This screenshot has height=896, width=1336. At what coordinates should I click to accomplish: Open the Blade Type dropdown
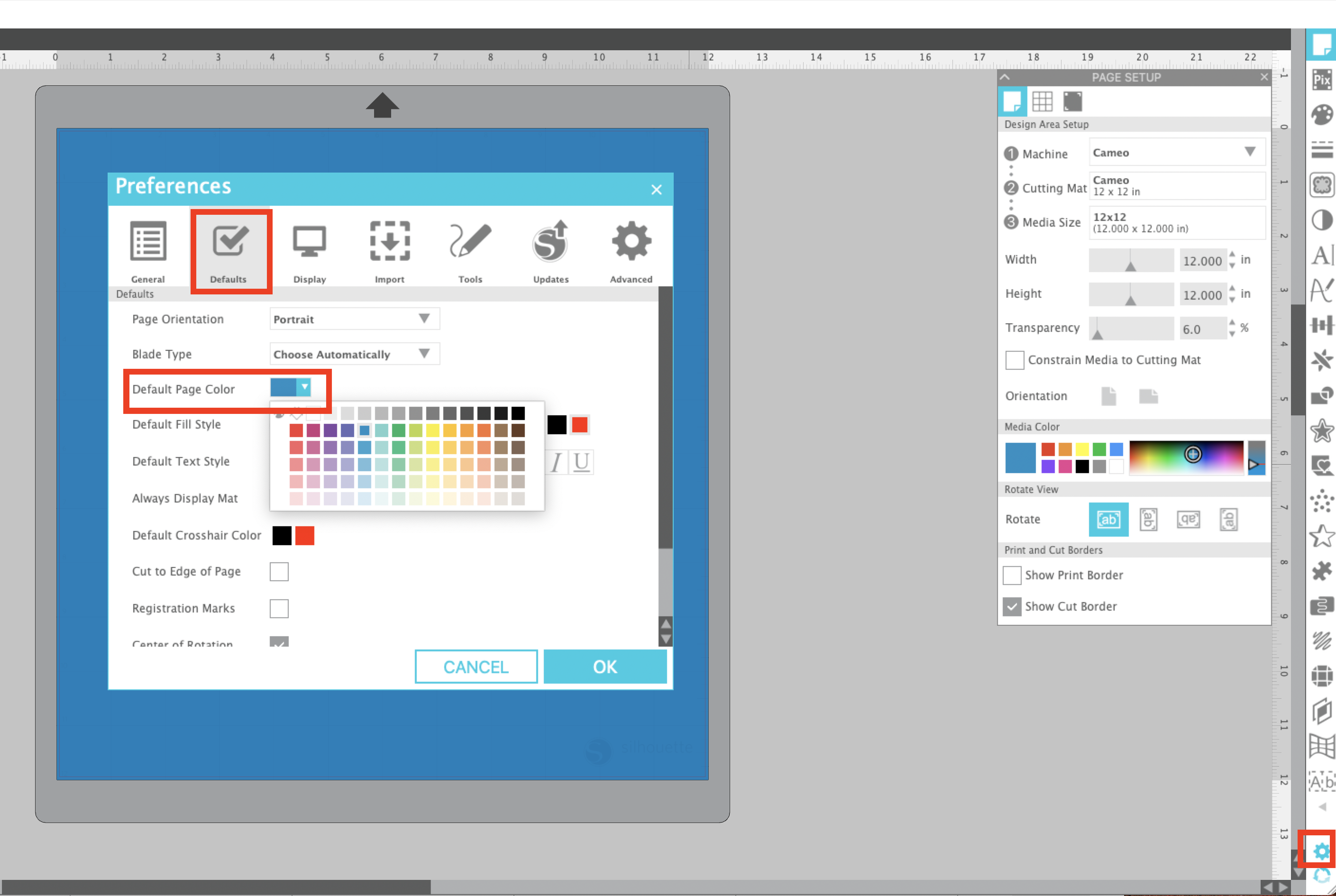(354, 354)
